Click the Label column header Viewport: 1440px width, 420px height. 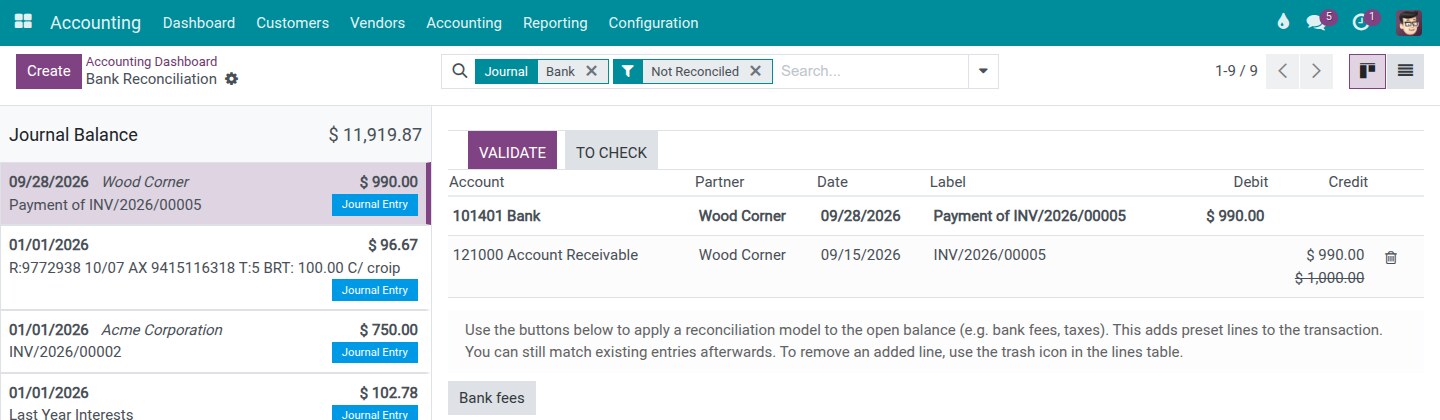(948, 182)
